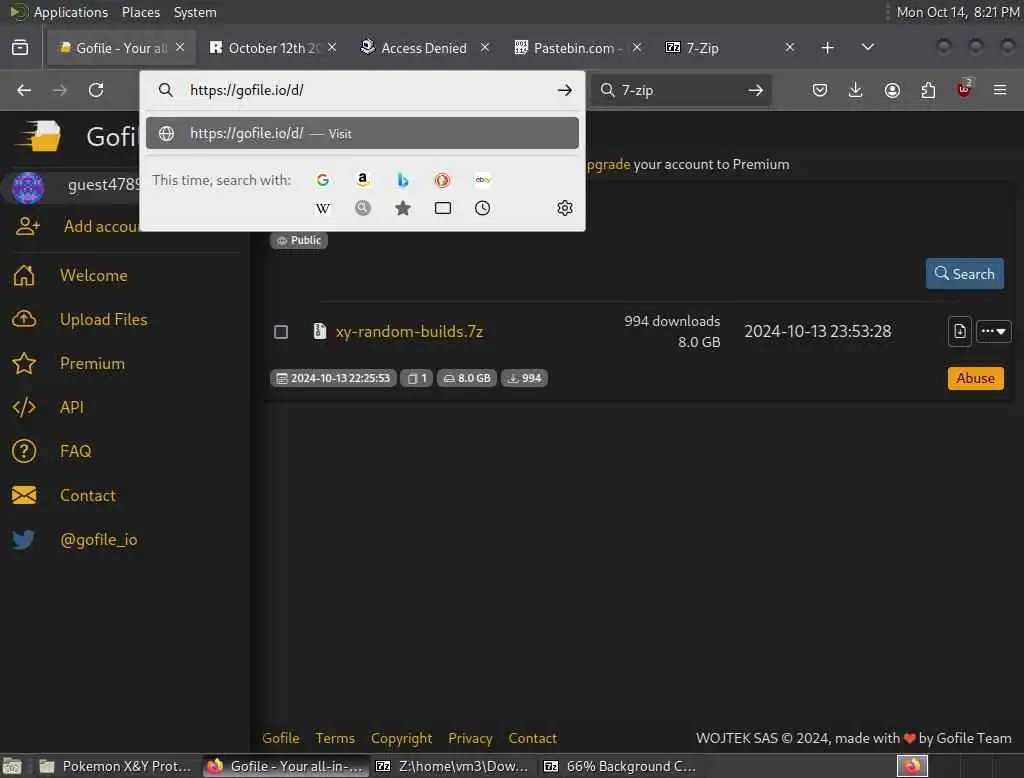Open the Places menu
The image size is (1024, 778).
(140, 12)
